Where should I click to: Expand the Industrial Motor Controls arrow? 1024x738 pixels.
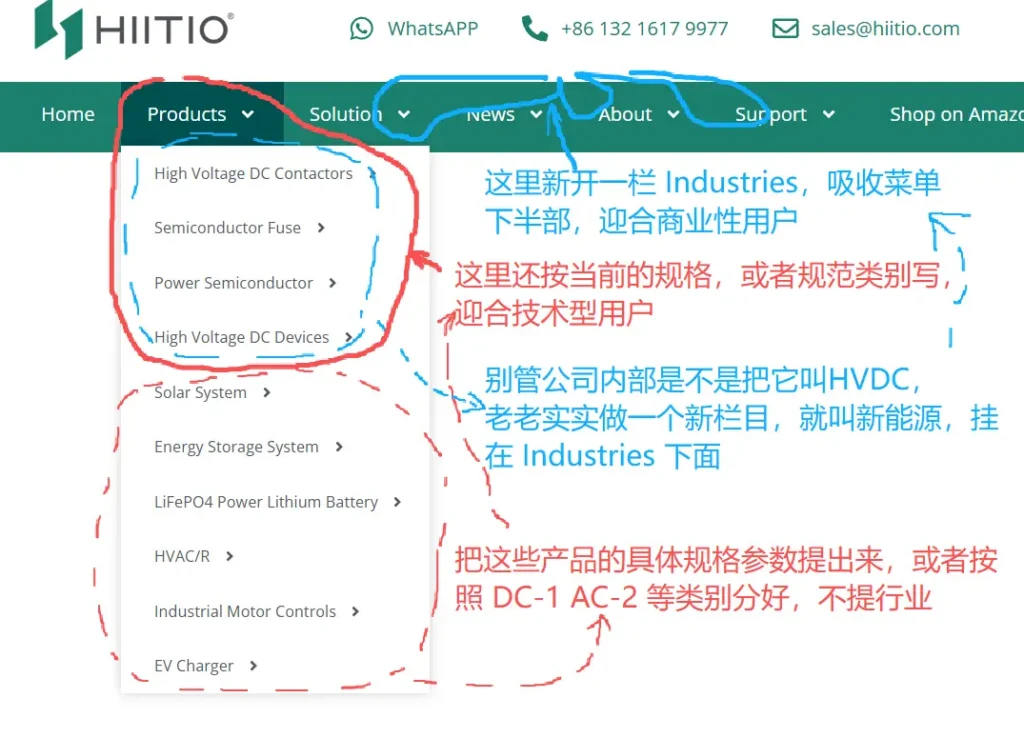355,611
